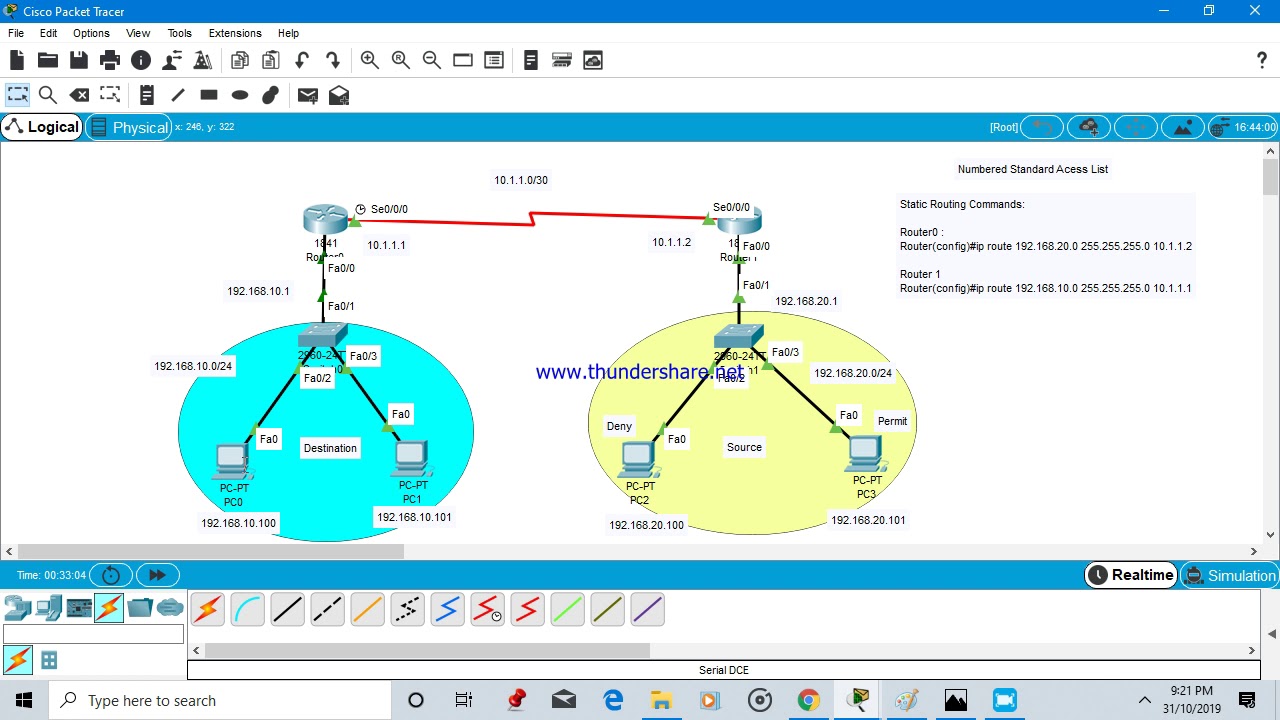This screenshot has height=720, width=1280.
Task: Add a complex PDU open envelope
Action: pyautogui.click(x=339, y=95)
